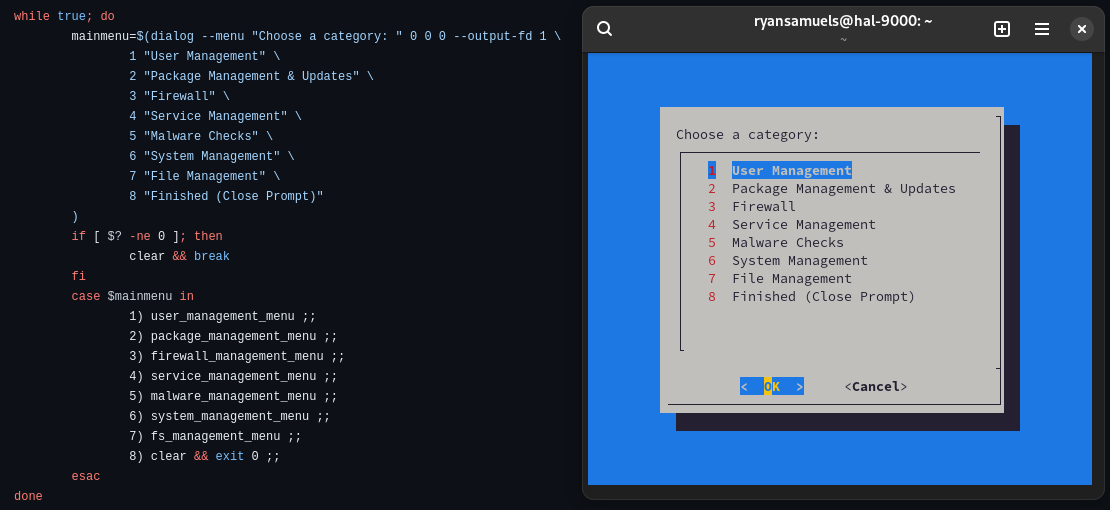Click the "while true; do" code line

click(x=64, y=16)
